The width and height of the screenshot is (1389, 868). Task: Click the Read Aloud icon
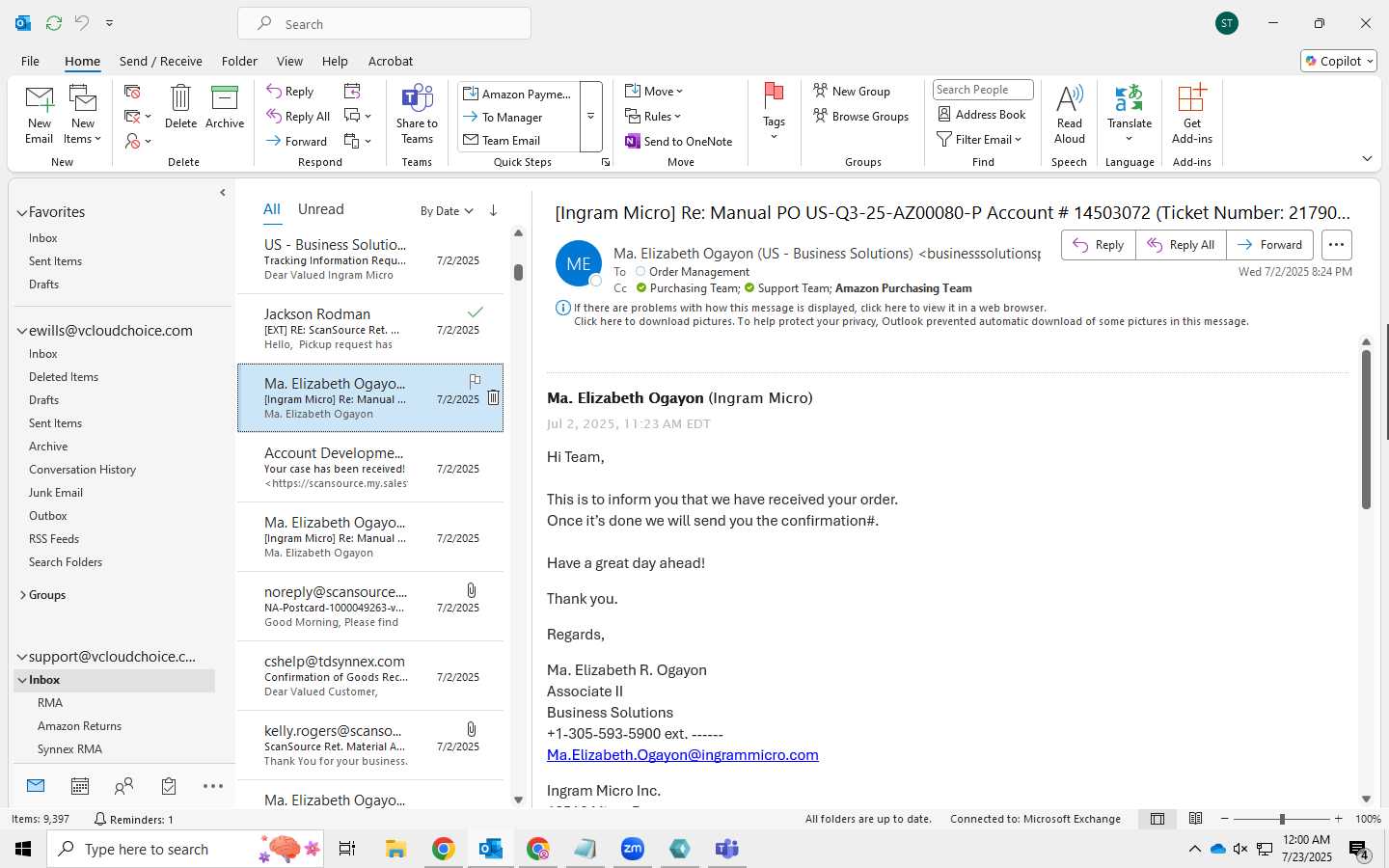coord(1070,115)
